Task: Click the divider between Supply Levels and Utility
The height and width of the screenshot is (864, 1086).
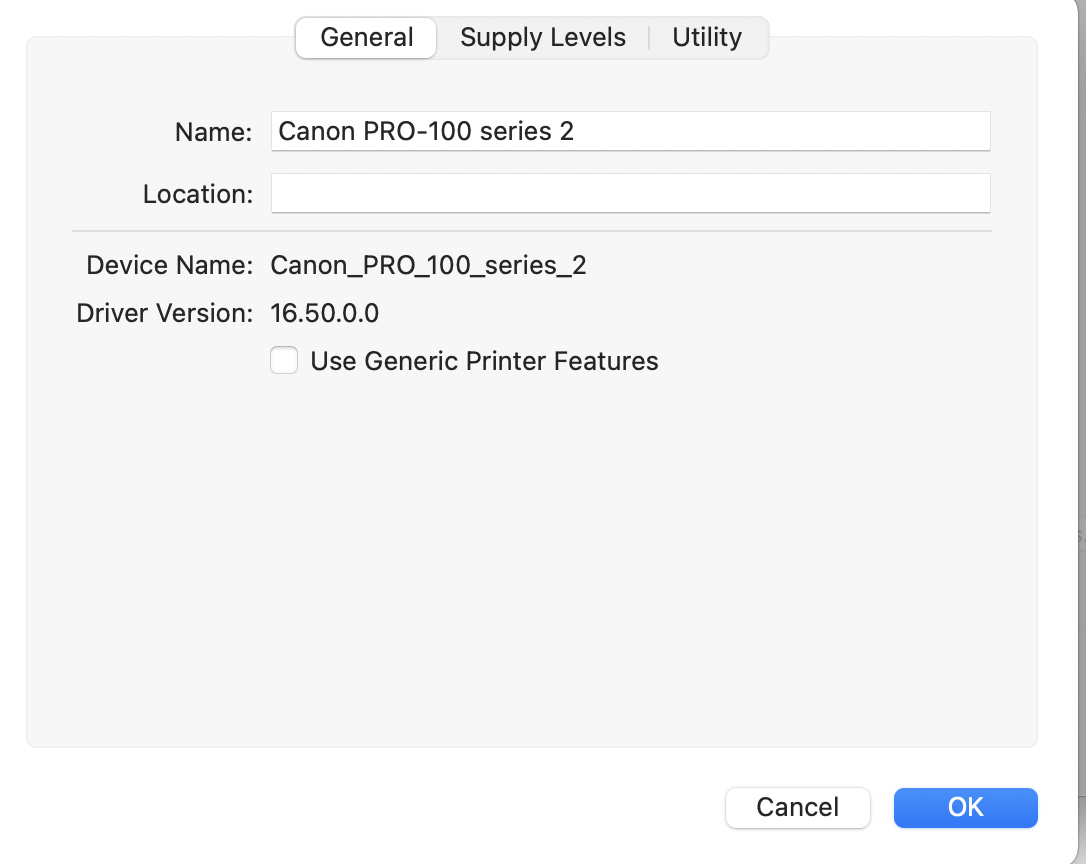Action: click(649, 38)
